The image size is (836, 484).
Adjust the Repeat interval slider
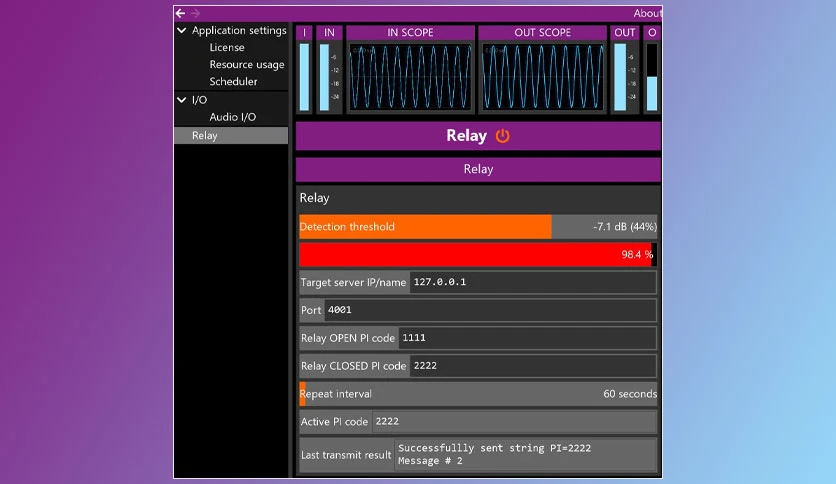point(478,394)
